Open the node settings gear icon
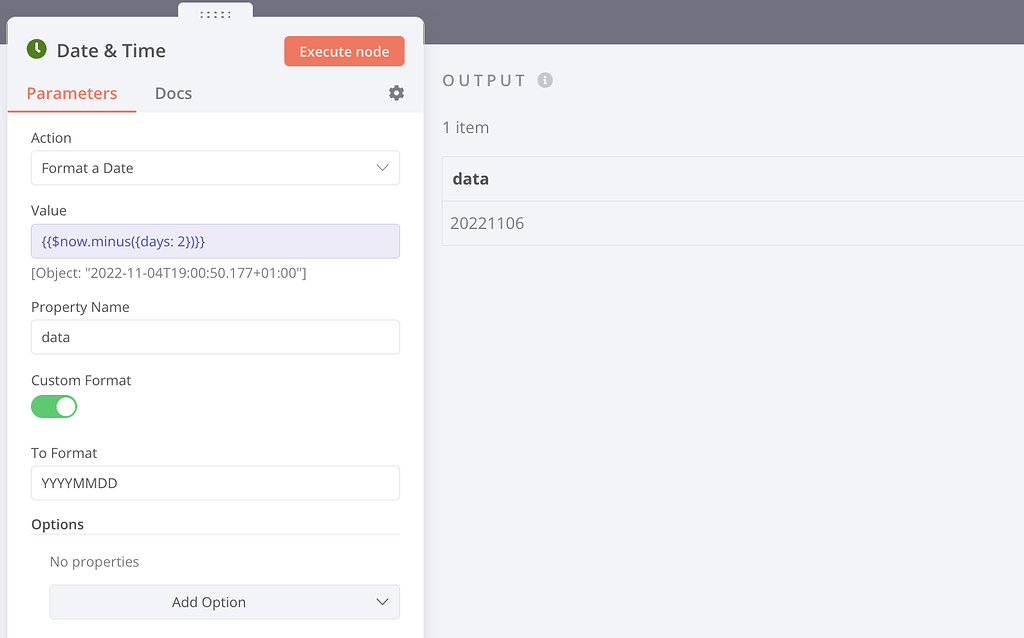1024x638 pixels. click(396, 92)
